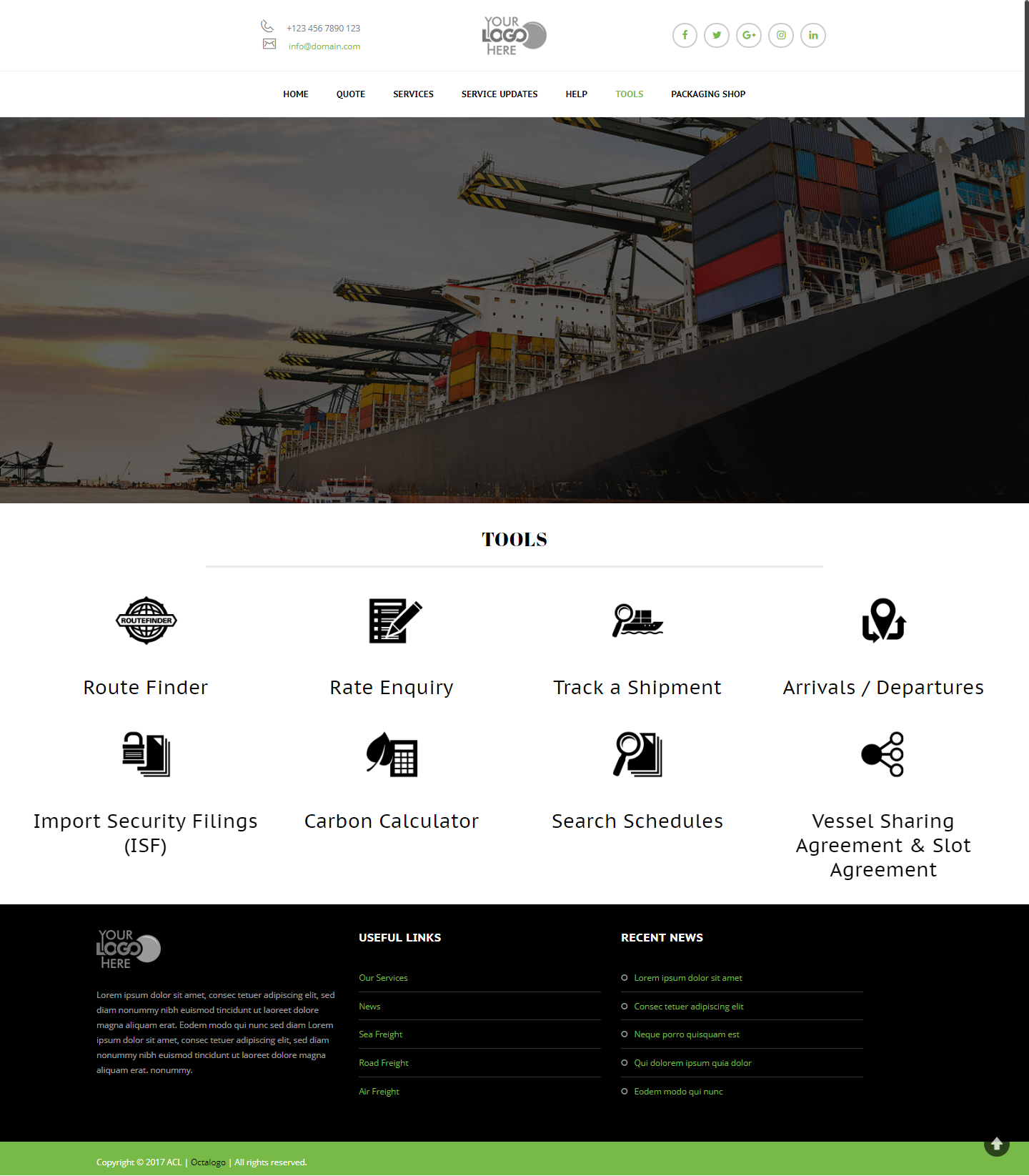Open the Search Schedules magnifier icon

pos(637,754)
